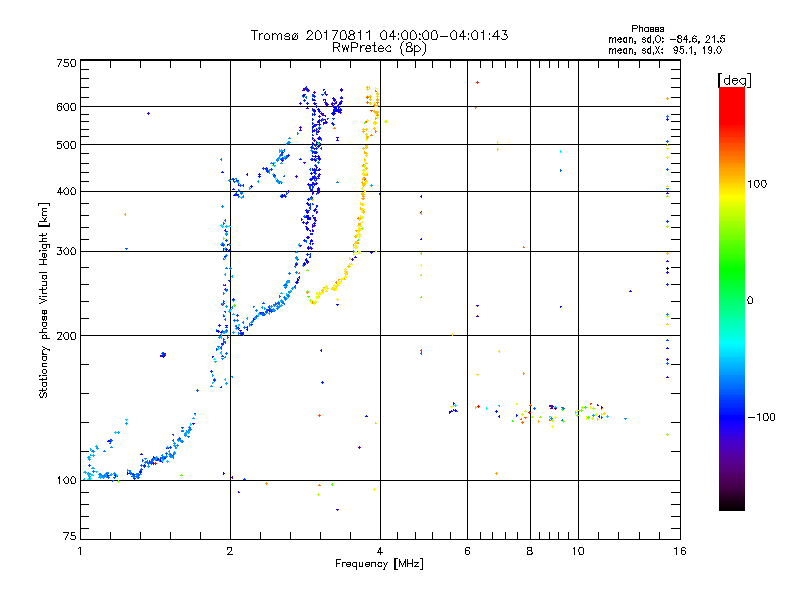
Task: Click the '[deg]' colorbar unit label
Action: [x=734, y=80]
